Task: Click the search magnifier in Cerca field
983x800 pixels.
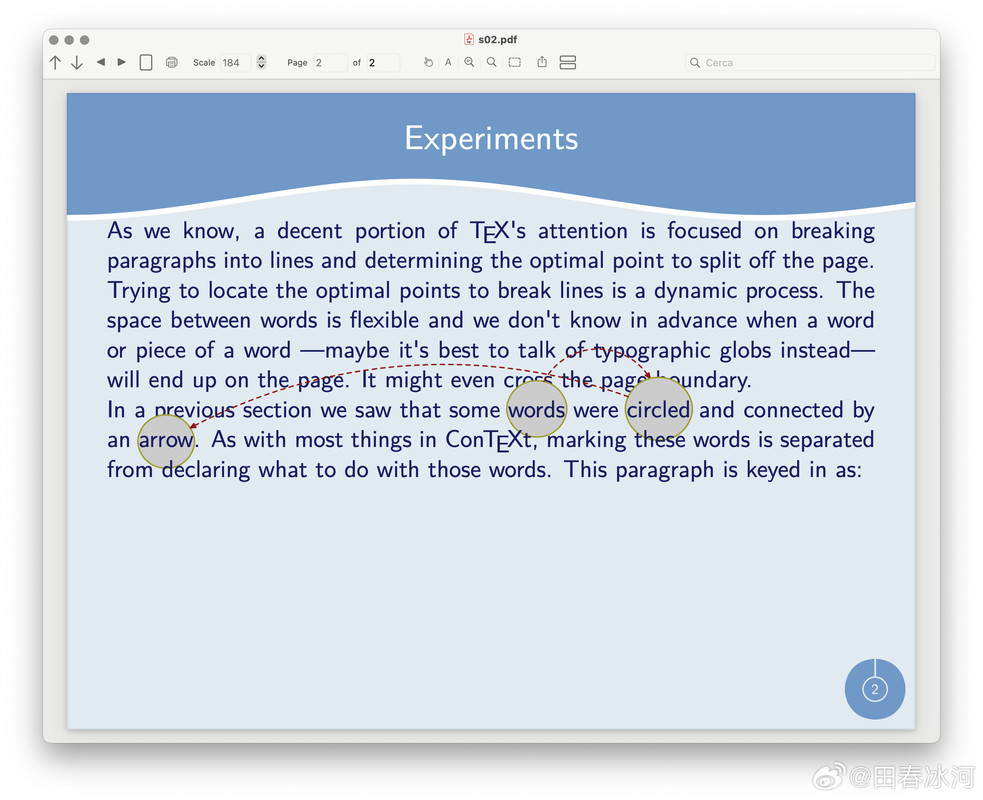Action: [x=695, y=63]
